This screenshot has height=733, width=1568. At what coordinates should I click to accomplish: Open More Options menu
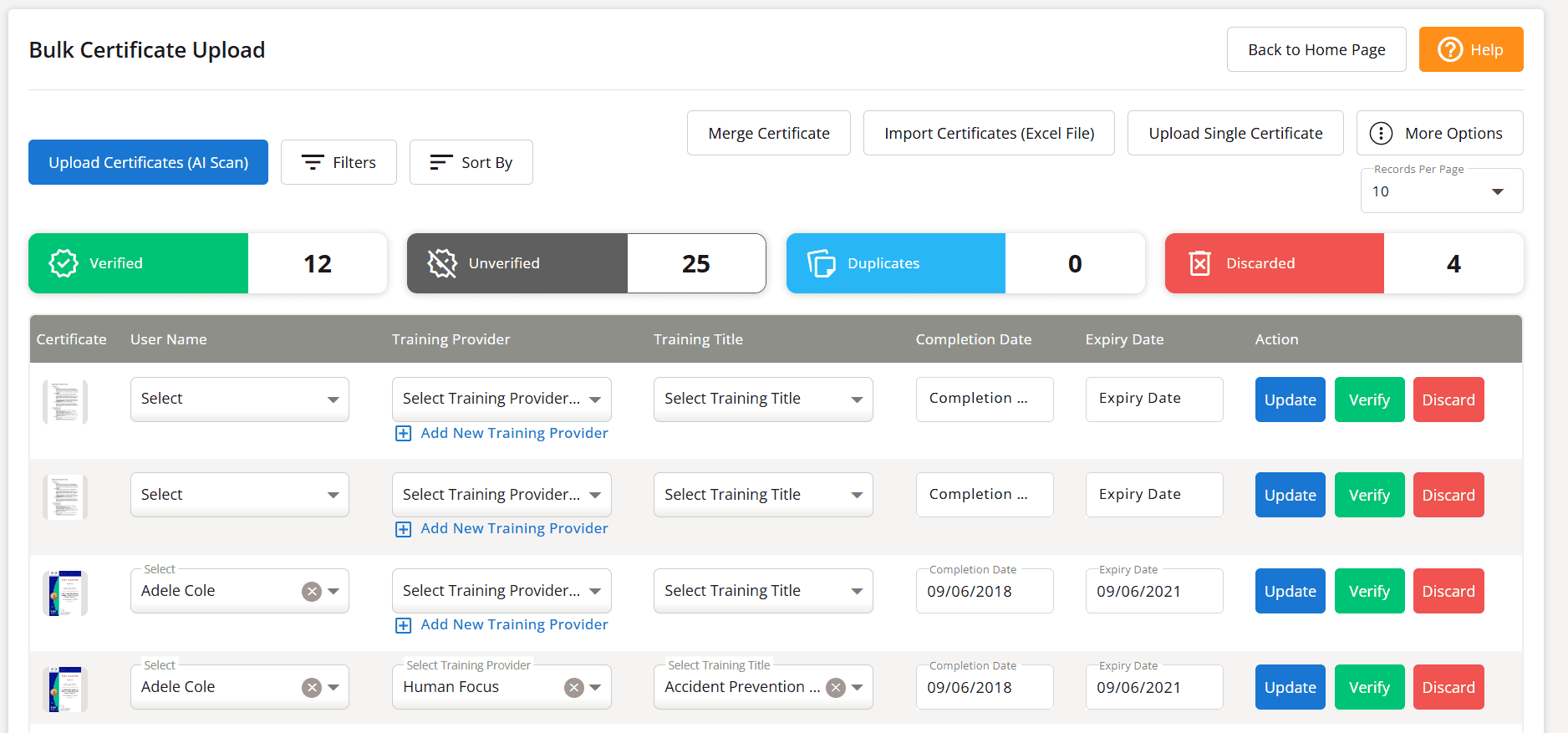tap(1438, 133)
